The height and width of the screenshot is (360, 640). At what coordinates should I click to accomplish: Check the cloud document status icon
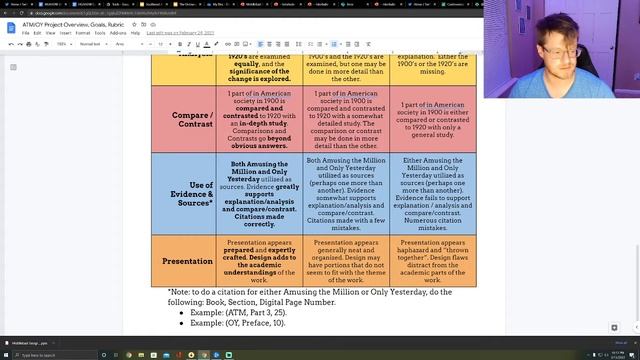click(153, 24)
